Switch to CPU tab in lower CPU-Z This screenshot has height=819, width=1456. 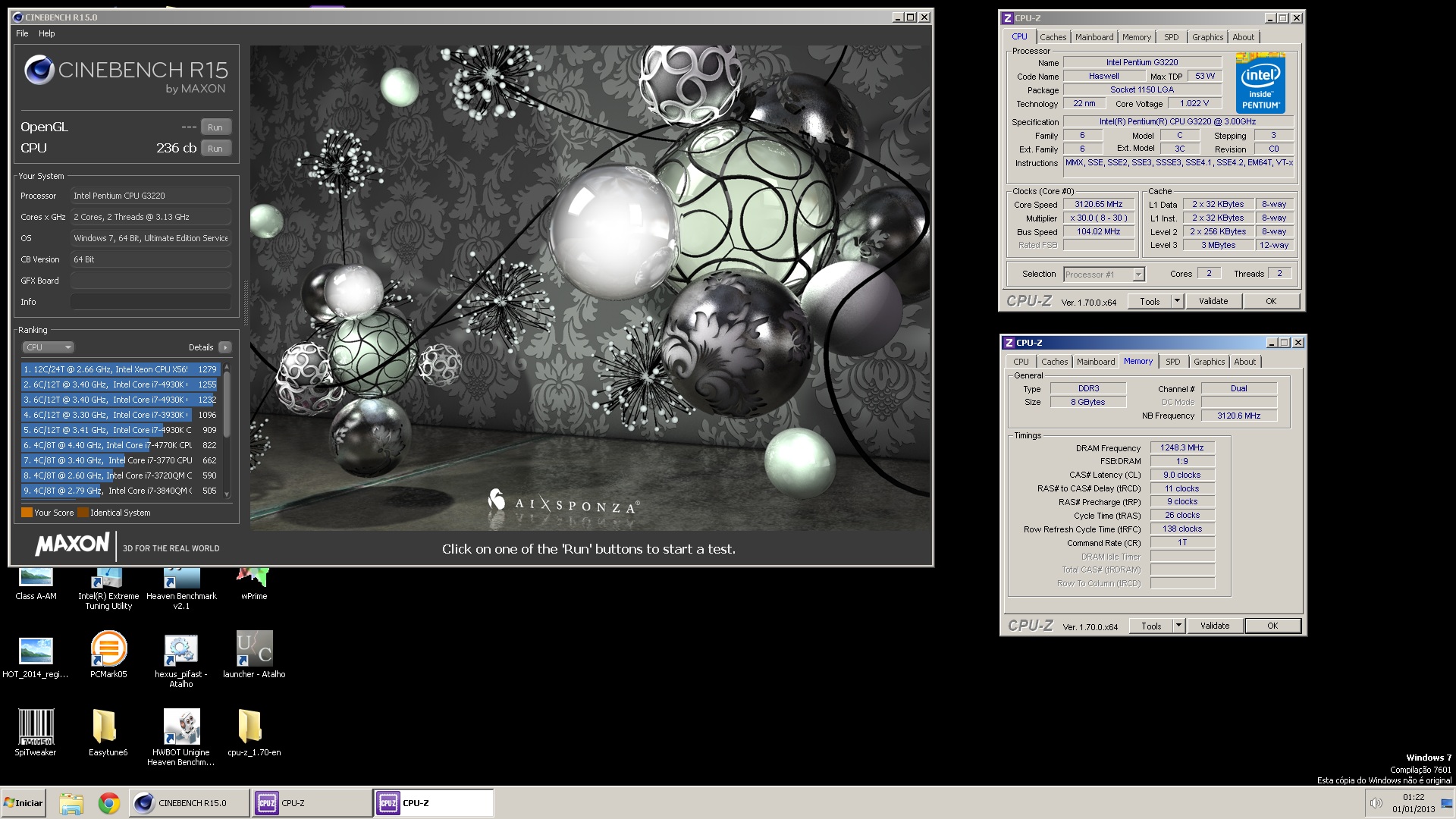click(x=1021, y=362)
